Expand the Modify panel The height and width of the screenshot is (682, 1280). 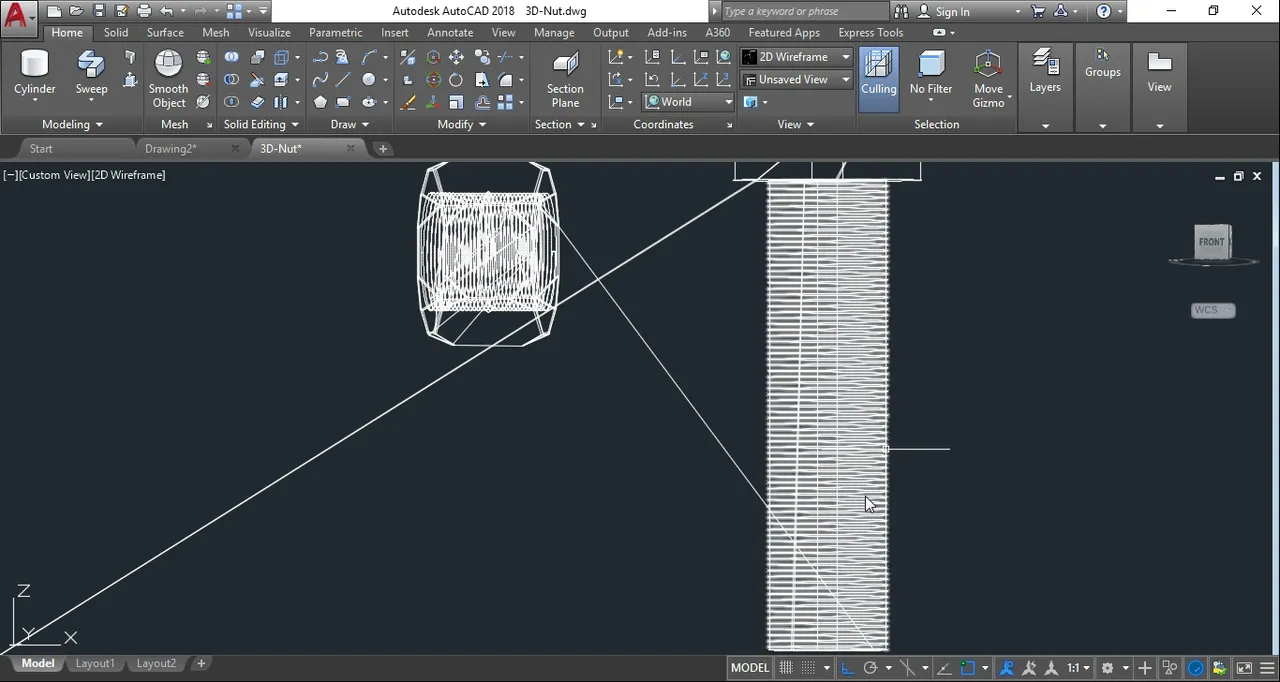(462, 124)
